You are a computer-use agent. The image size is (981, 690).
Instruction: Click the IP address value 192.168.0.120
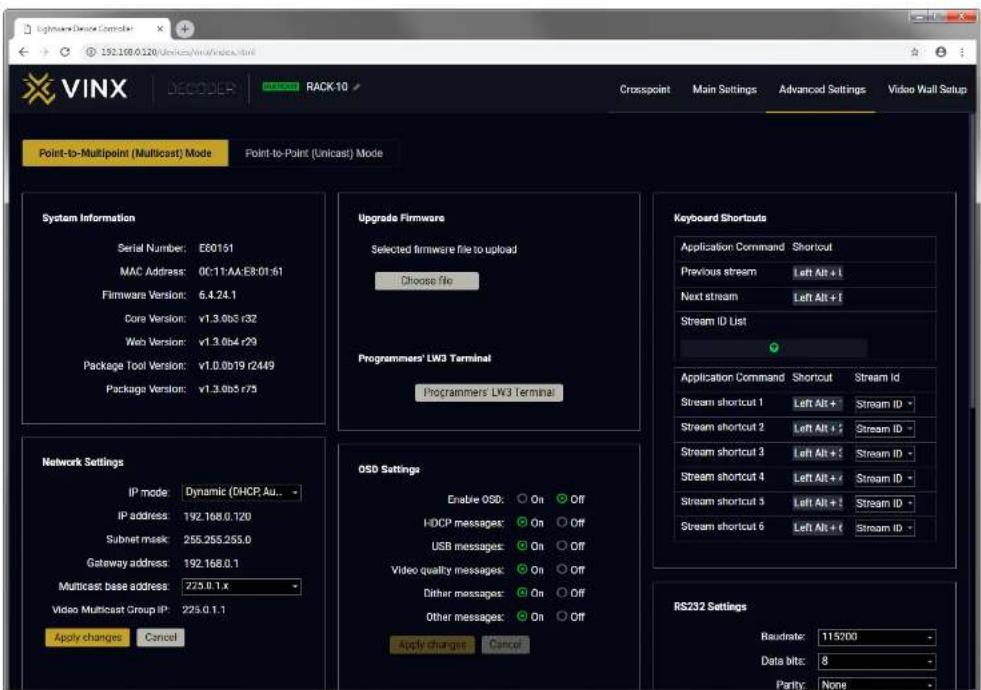(x=217, y=517)
